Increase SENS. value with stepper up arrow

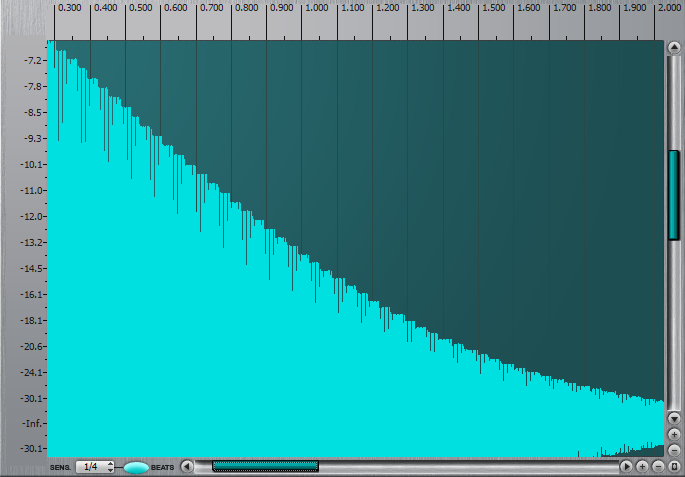click(x=110, y=464)
